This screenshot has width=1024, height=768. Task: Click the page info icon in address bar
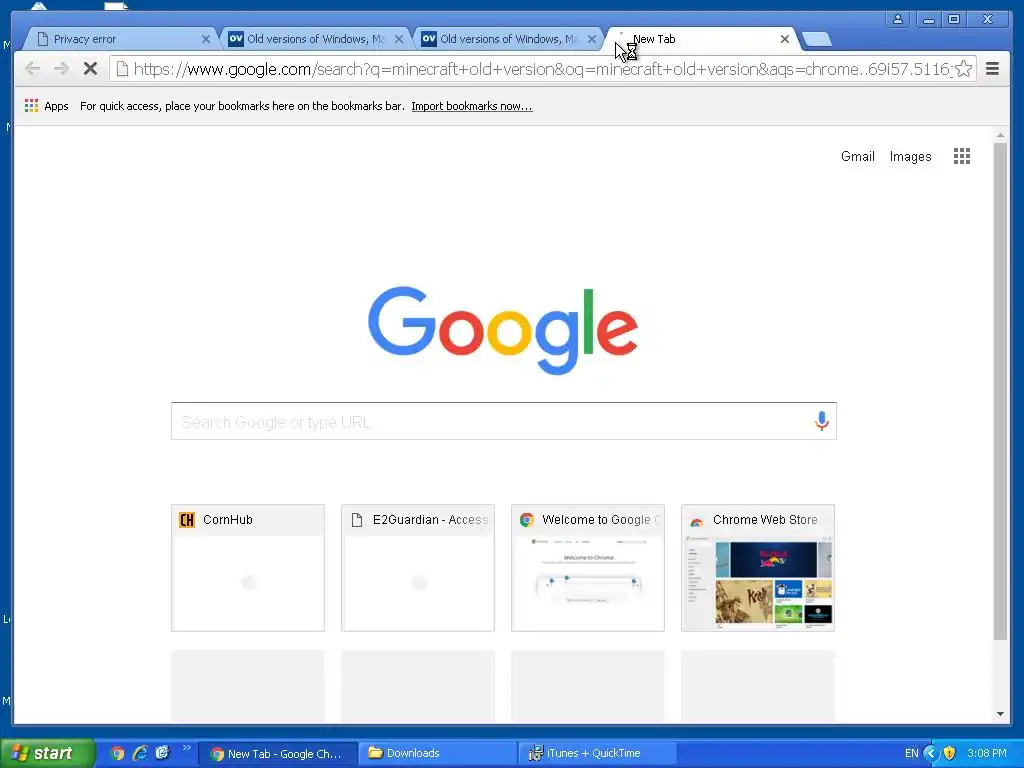point(122,69)
